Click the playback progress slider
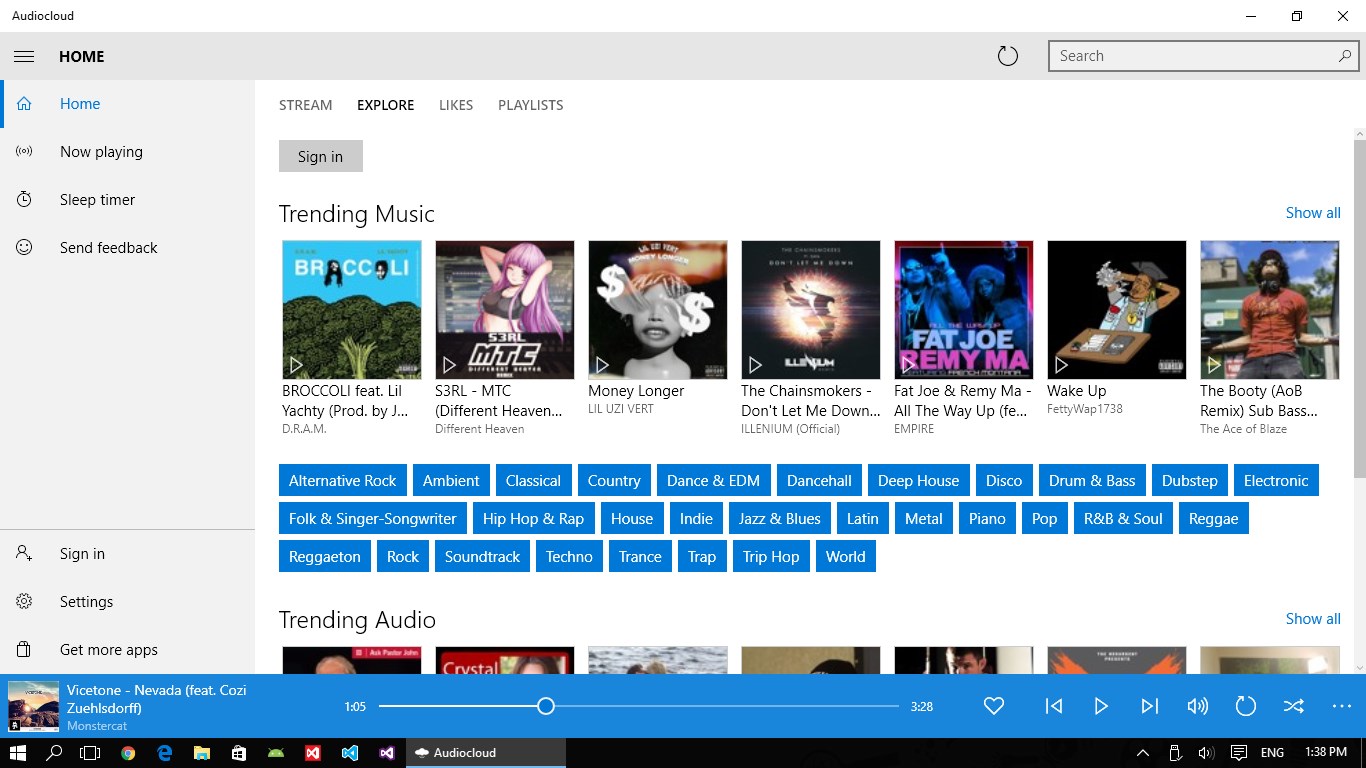This screenshot has height=768, width=1366. (638, 706)
